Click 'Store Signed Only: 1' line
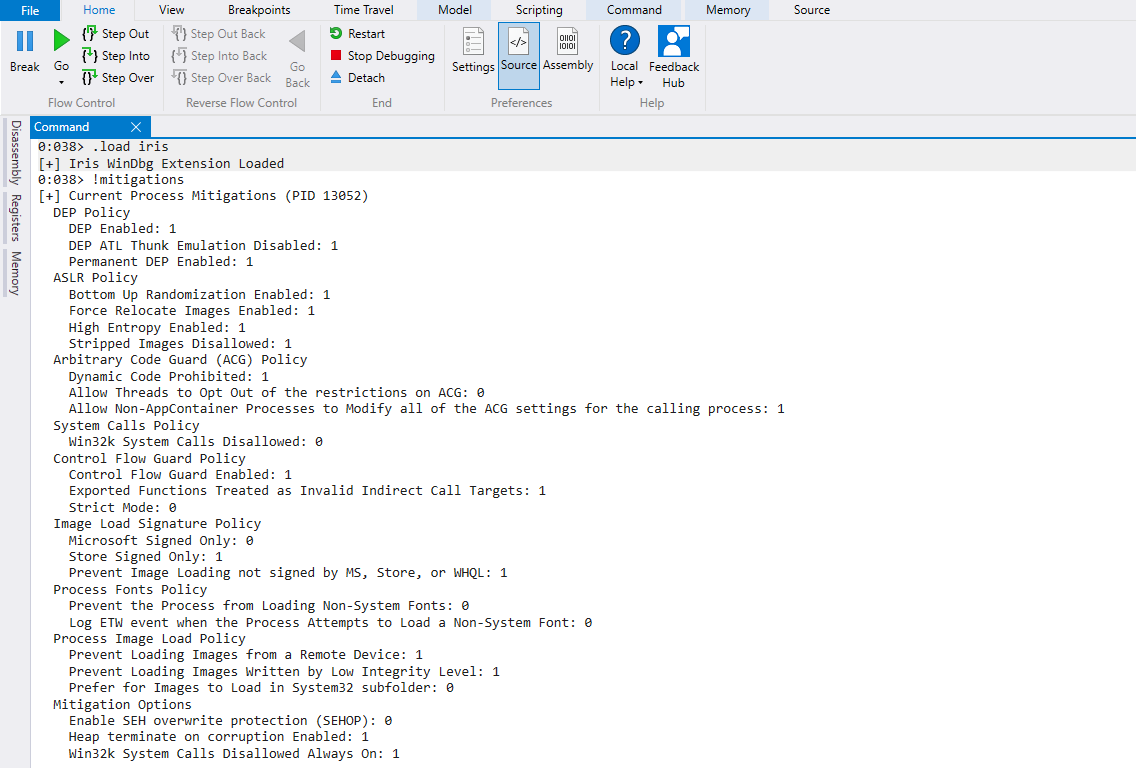The width and height of the screenshot is (1136, 768). click(x=146, y=556)
